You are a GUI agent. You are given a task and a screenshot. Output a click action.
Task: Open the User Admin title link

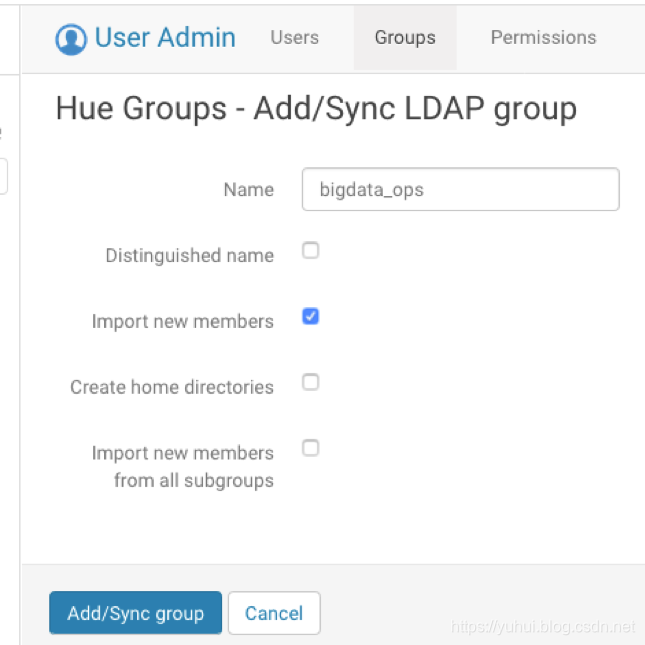click(x=165, y=37)
